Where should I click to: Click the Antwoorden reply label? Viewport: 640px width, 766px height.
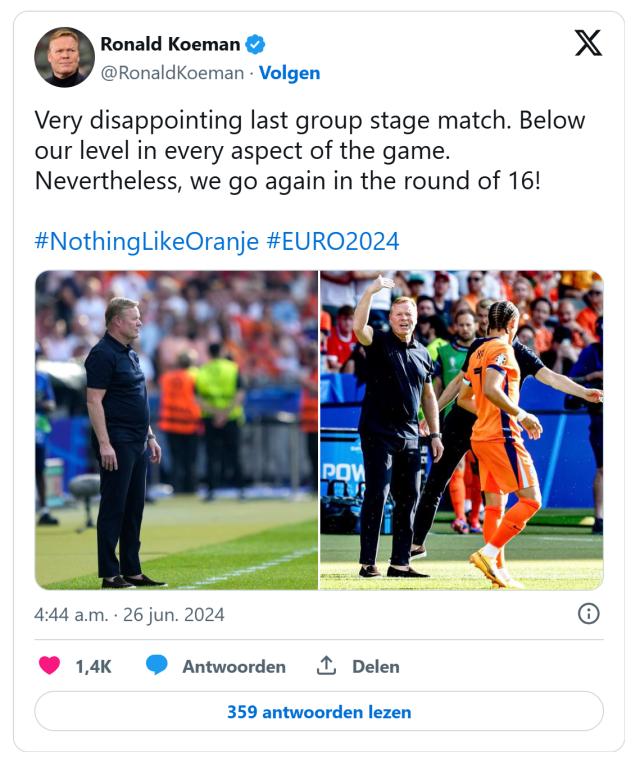tap(234, 666)
